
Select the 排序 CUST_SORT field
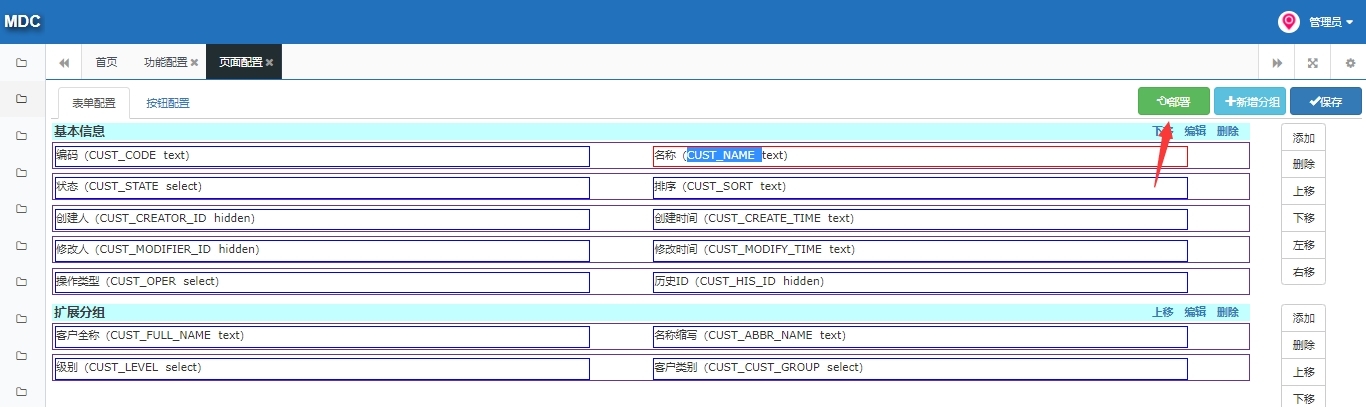920,187
